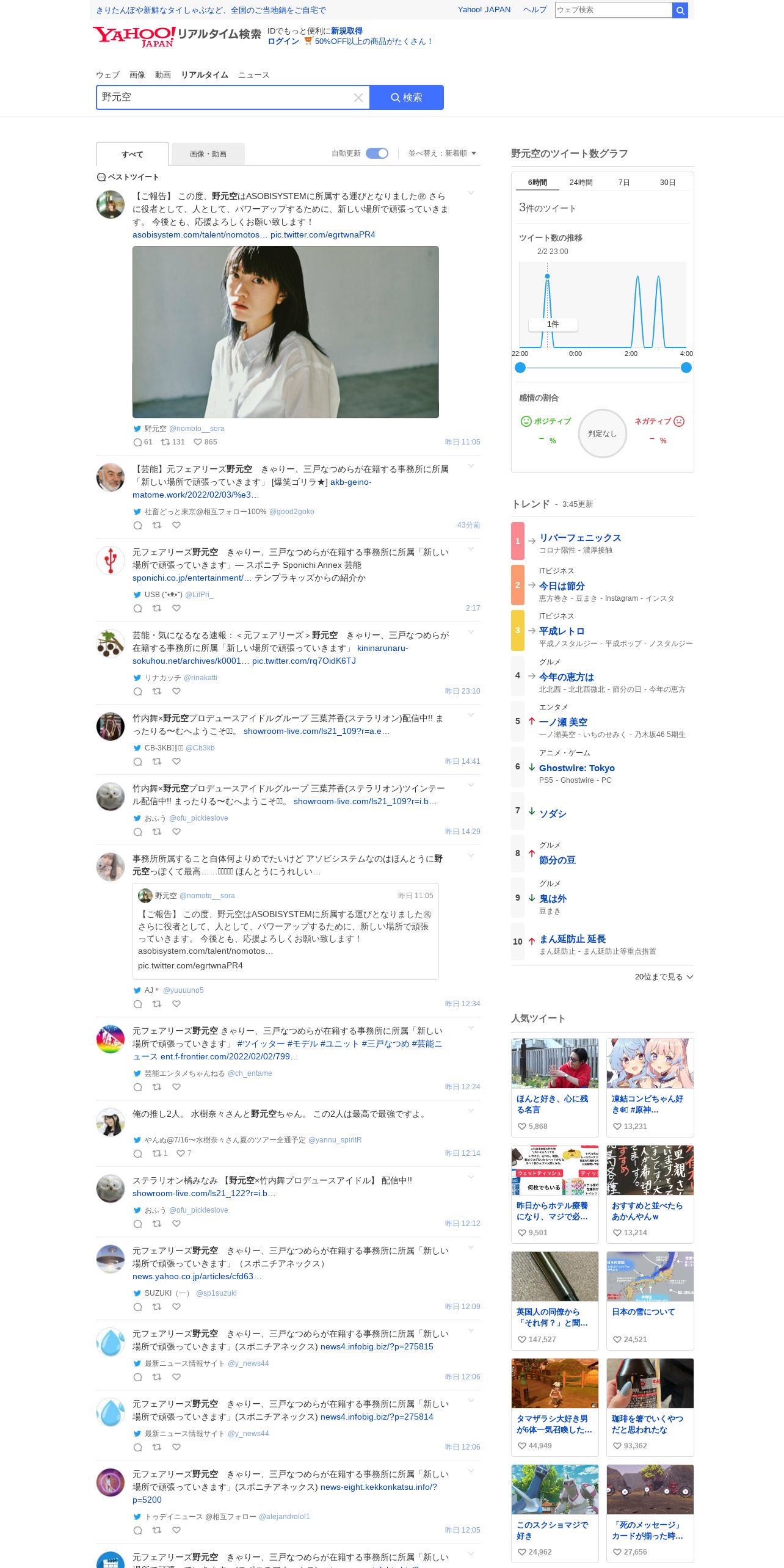
Task: Open the 一ノ瀬 美空 trend
Action: [564, 722]
